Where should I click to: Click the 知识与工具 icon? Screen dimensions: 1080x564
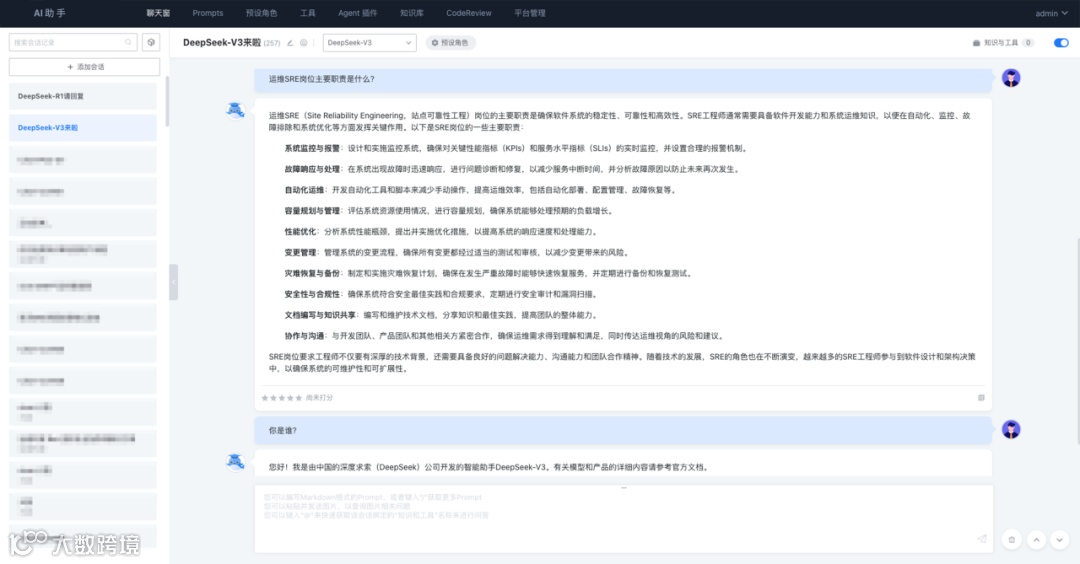click(x=976, y=43)
